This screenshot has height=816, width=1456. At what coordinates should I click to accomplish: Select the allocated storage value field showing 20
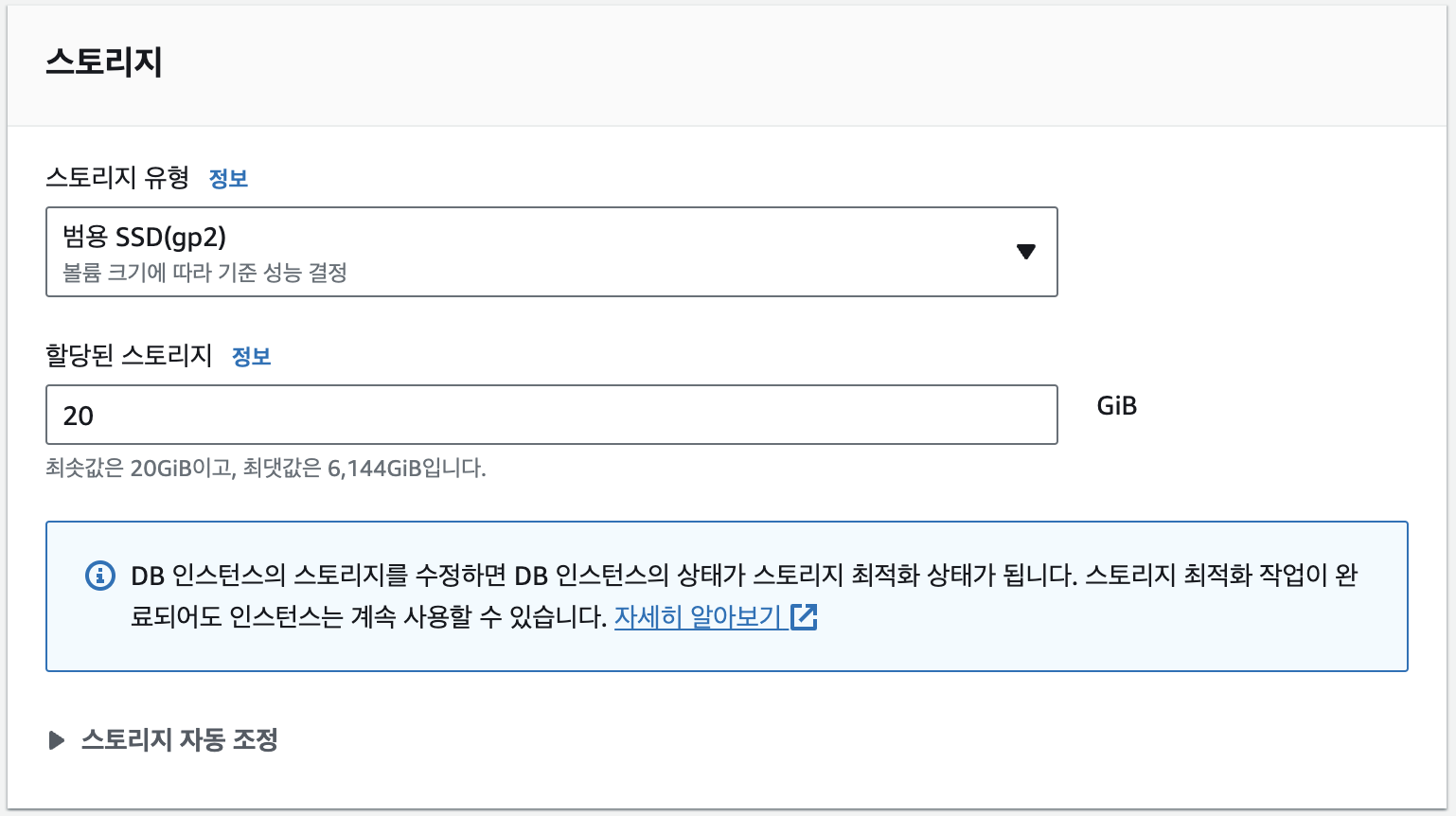tap(552, 415)
